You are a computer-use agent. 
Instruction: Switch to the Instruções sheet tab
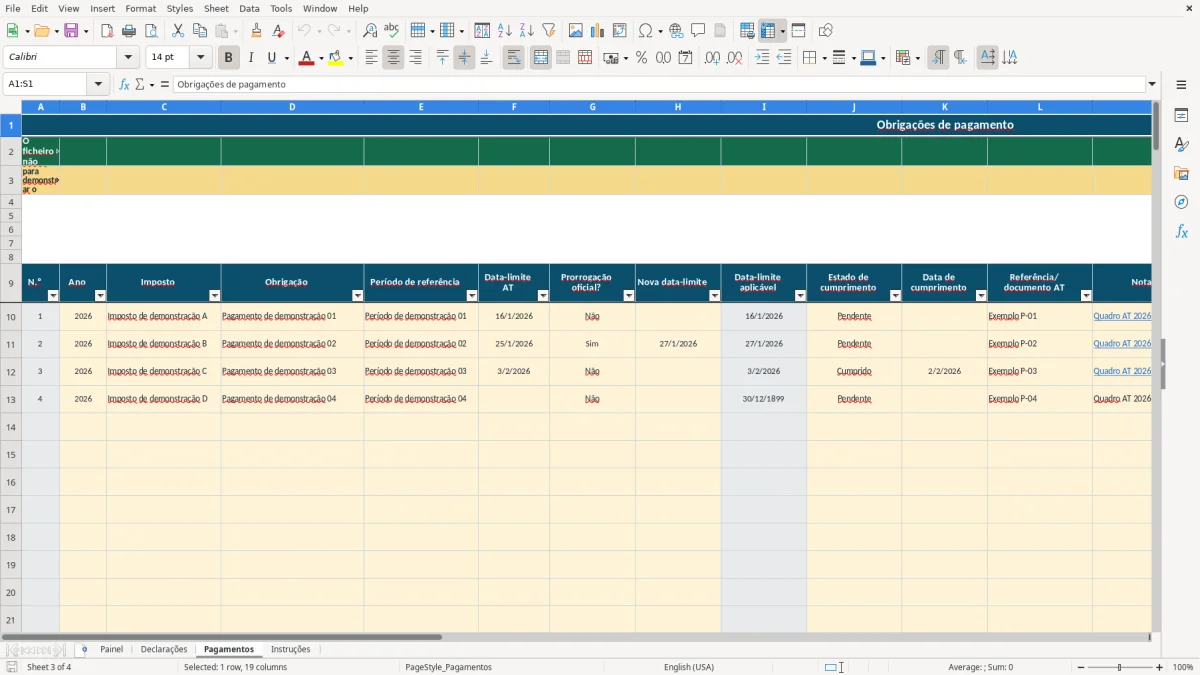[291, 649]
